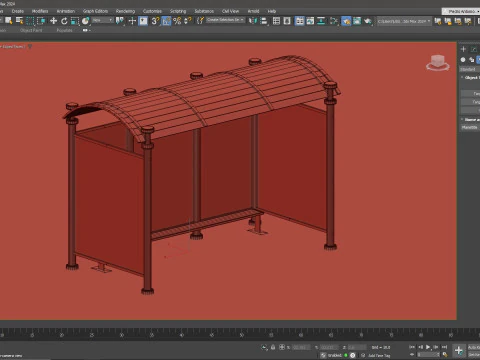Open Create tab in command panel

click(x=463, y=49)
